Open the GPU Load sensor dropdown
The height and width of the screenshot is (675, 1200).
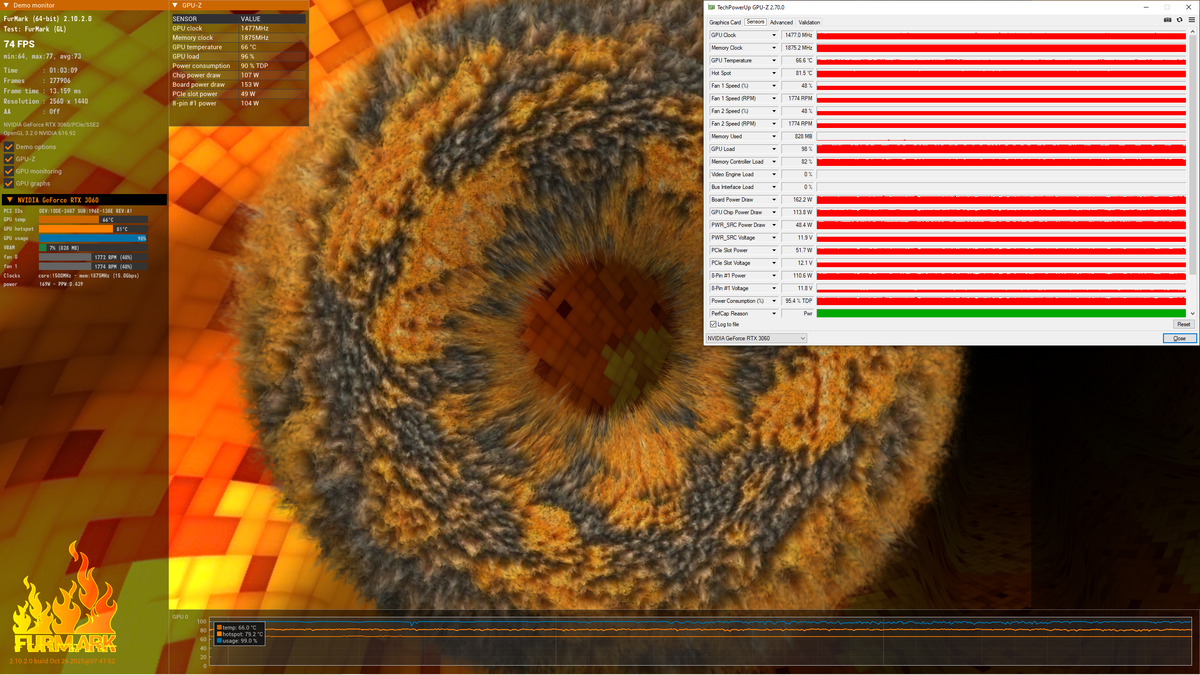773,149
